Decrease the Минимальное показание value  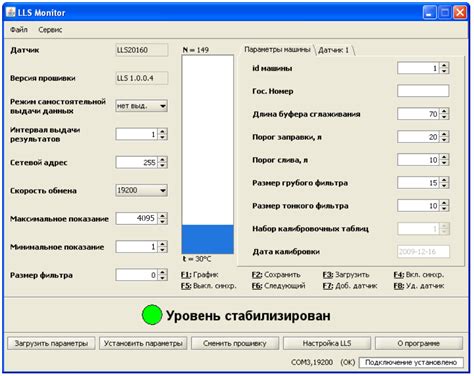click(162, 249)
